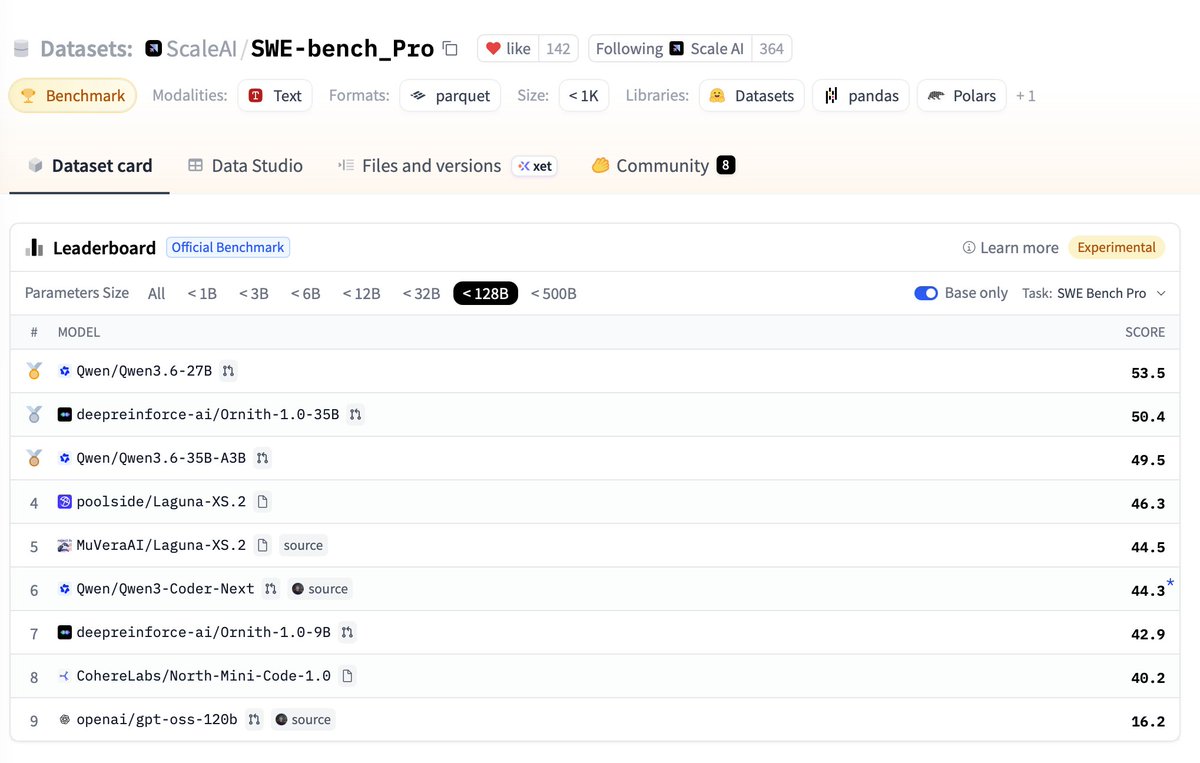Choose the < 500B parameter size filter
1200x763 pixels.
coord(553,293)
